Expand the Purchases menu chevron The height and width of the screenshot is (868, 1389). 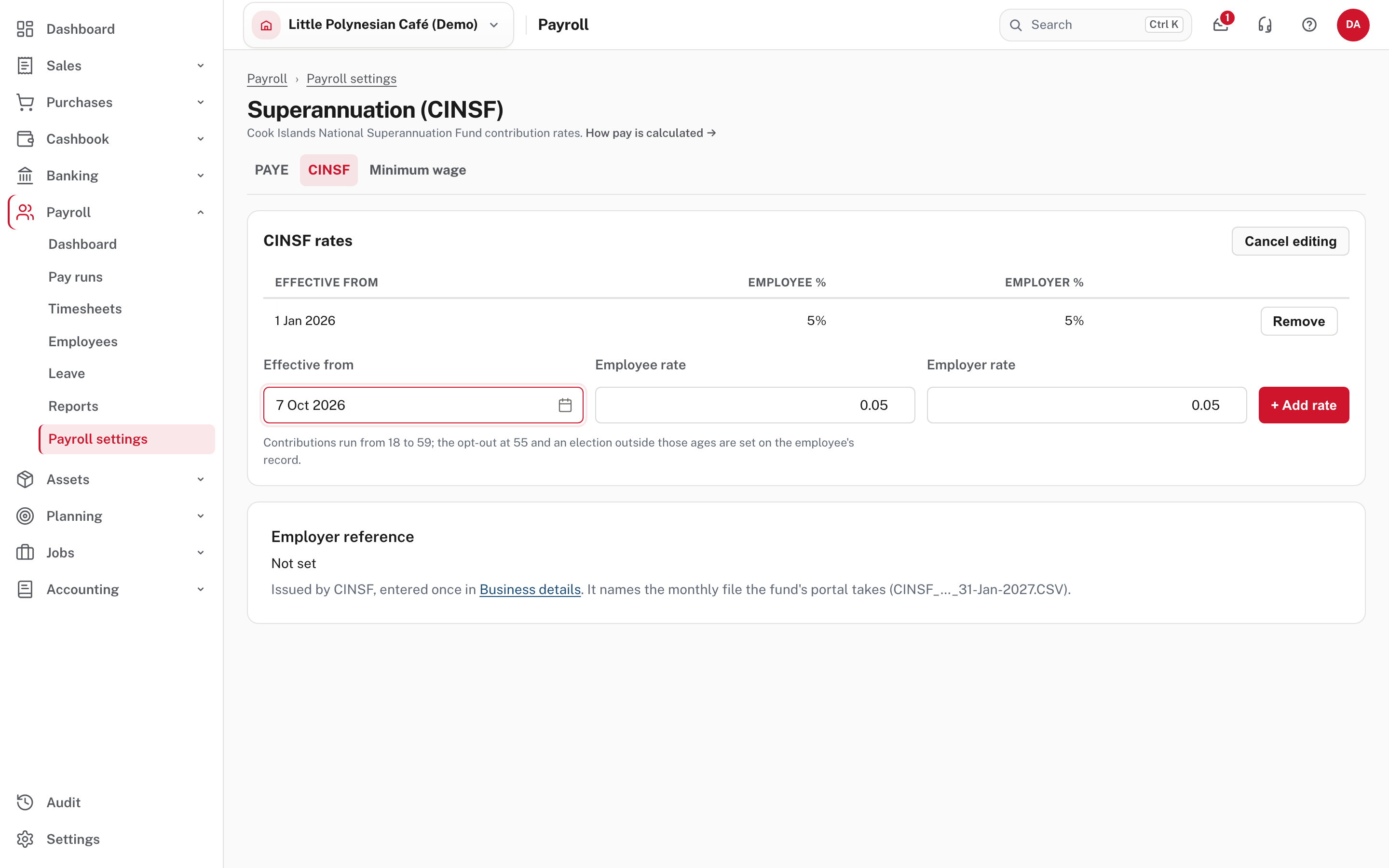[x=201, y=102]
